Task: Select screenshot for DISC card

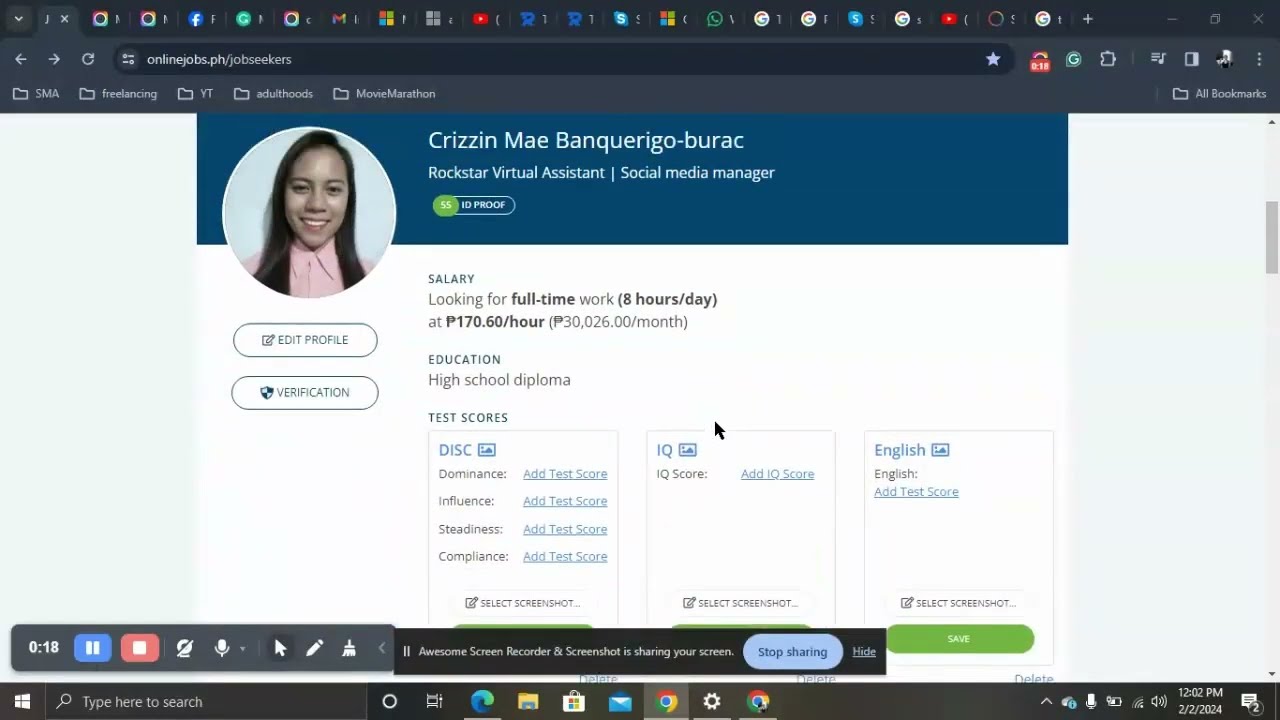Action: [x=523, y=603]
